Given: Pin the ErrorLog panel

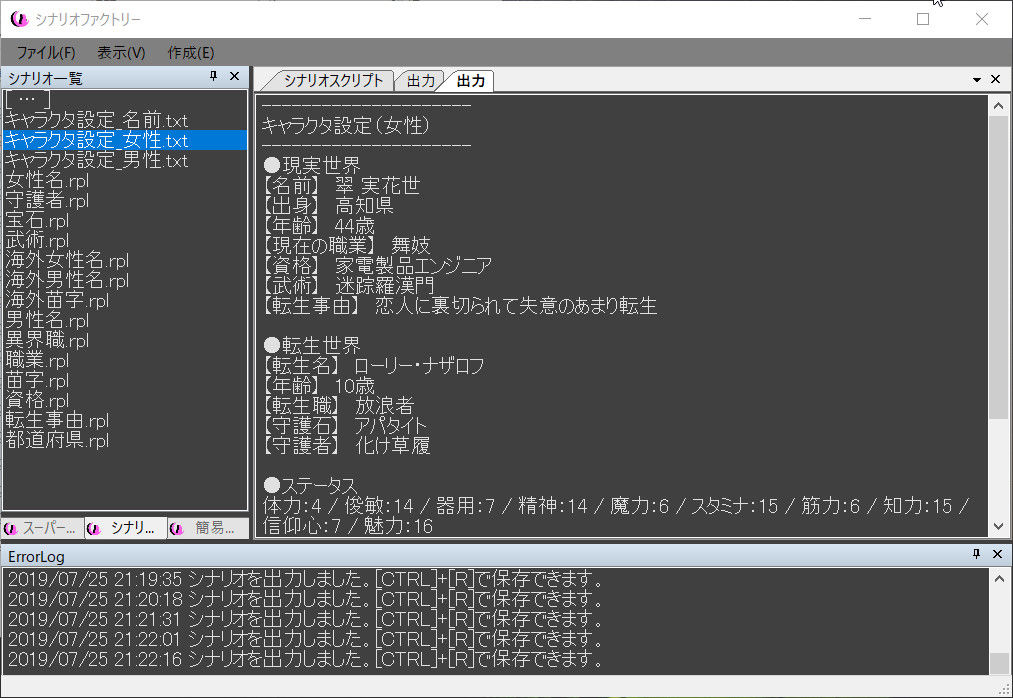Looking at the screenshot, I should [x=976, y=554].
